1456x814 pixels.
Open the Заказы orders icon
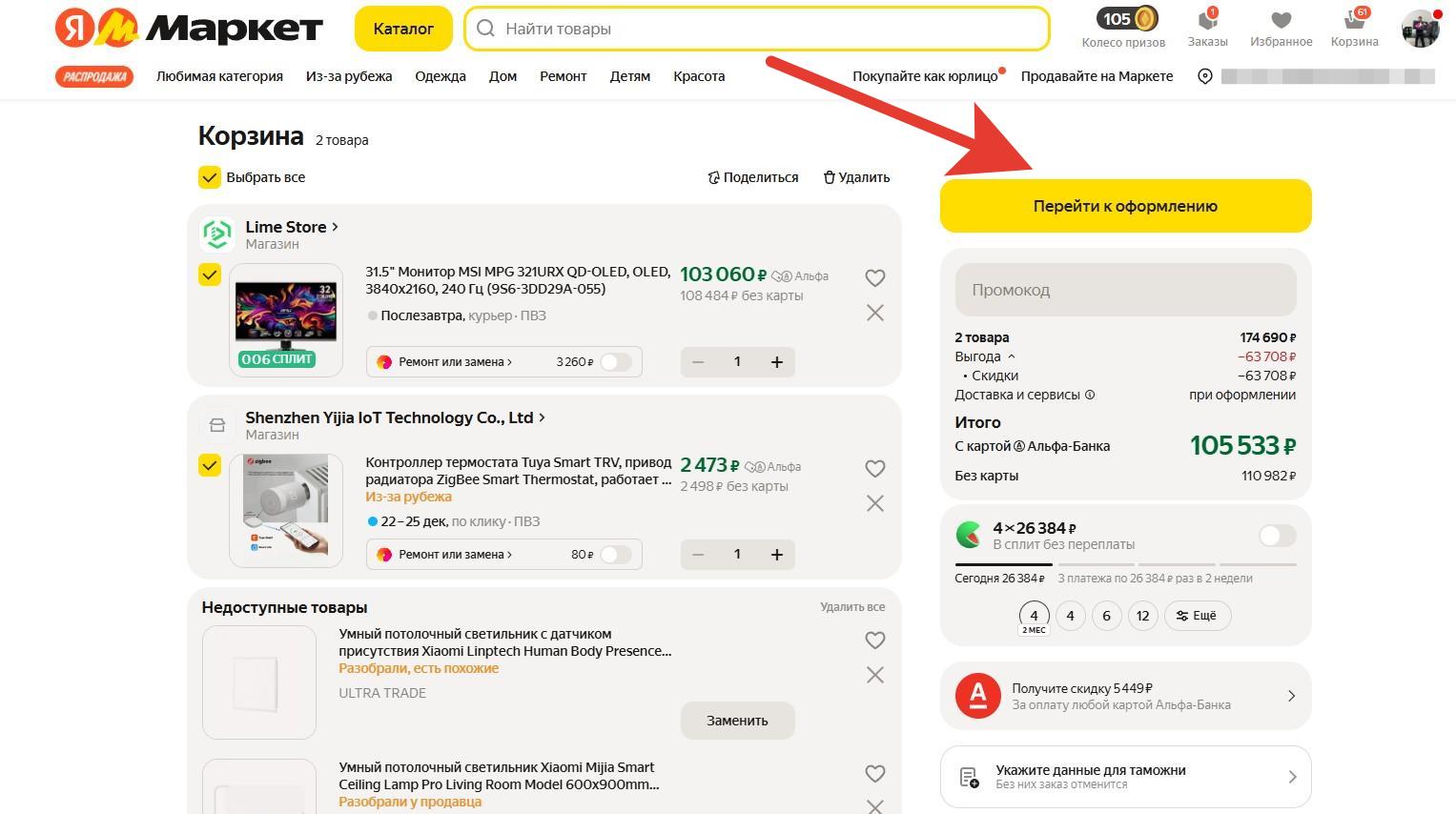pos(1207,20)
